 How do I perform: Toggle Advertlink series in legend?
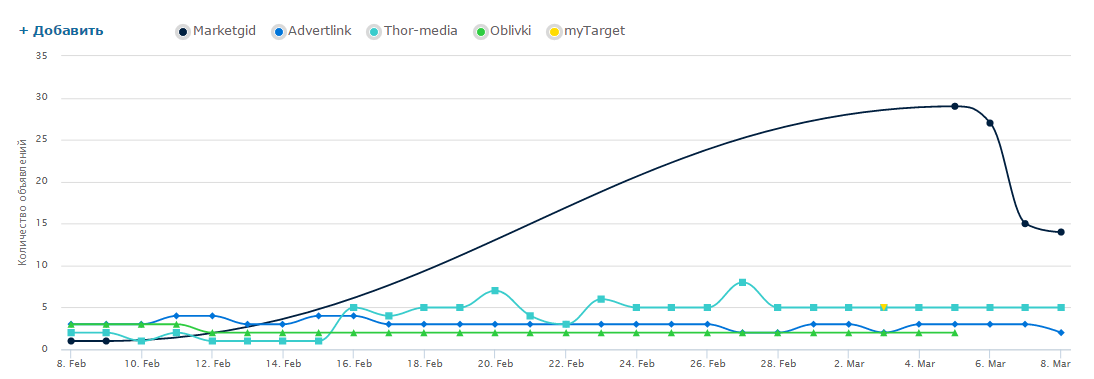[x=311, y=31]
